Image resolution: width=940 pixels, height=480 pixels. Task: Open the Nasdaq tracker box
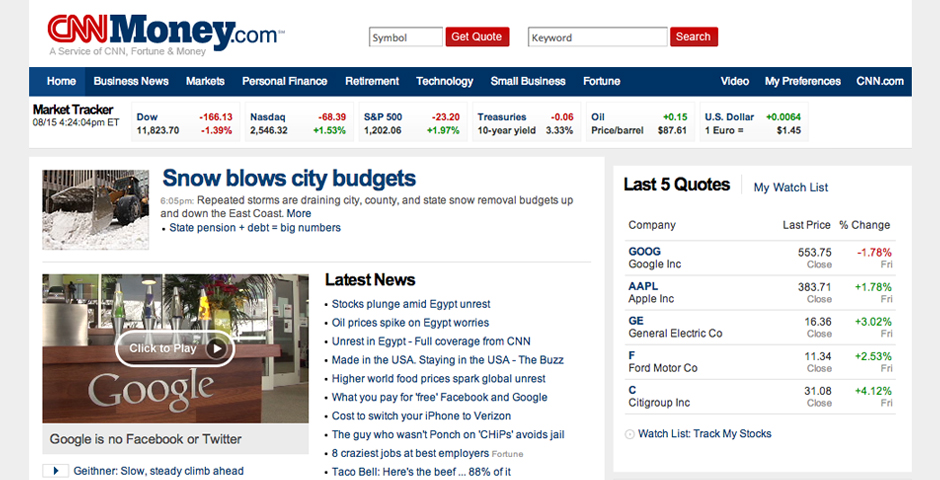coord(299,123)
